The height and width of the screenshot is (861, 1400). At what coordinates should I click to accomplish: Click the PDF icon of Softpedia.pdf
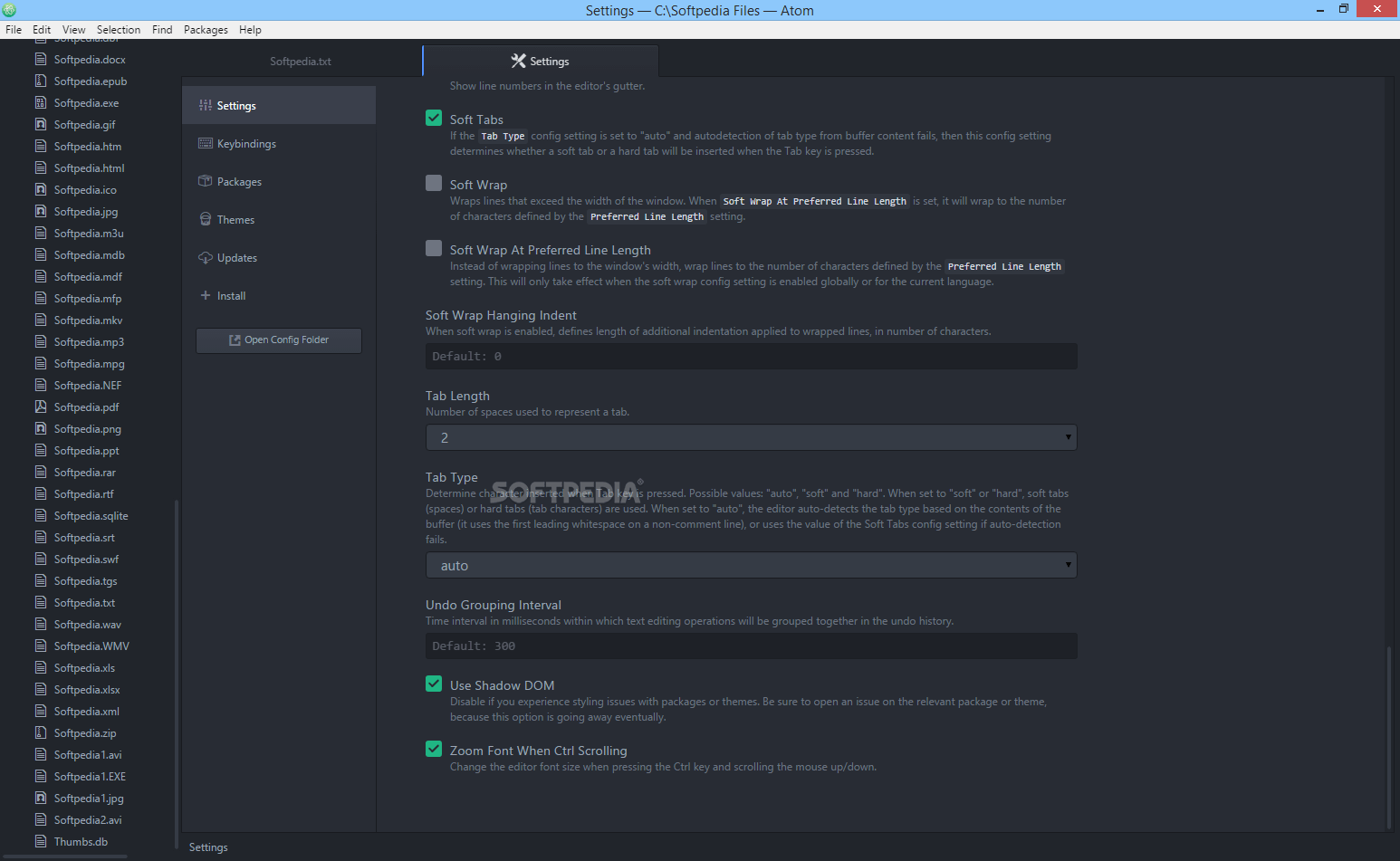(x=41, y=407)
